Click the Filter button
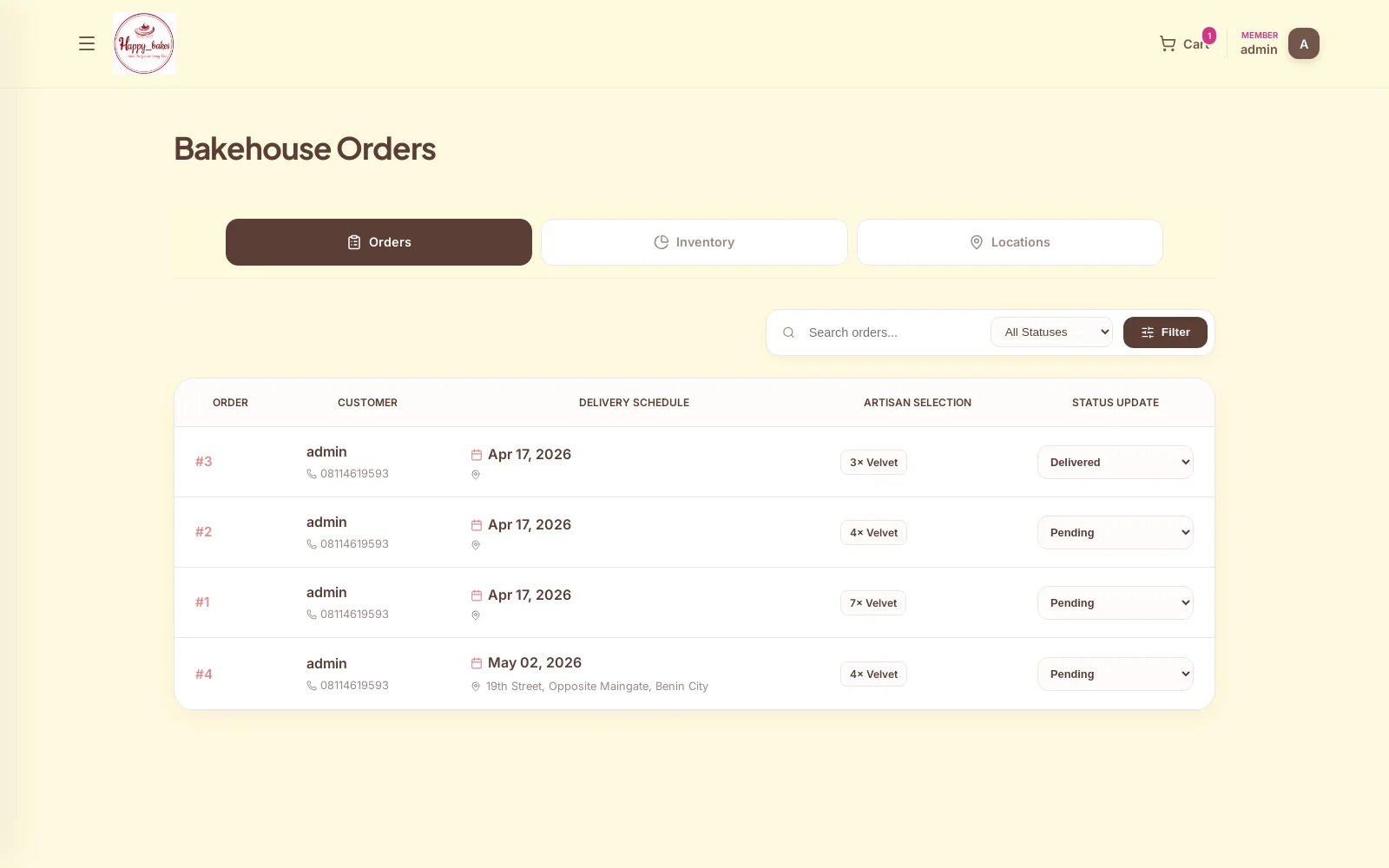Screen dimensions: 1389x868 point(1165,332)
